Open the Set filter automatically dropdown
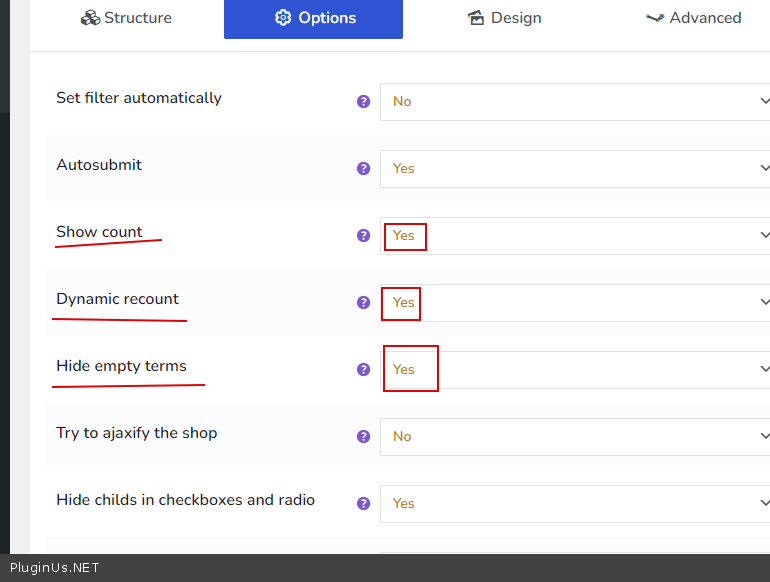This screenshot has width=770, height=582. pos(575,102)
